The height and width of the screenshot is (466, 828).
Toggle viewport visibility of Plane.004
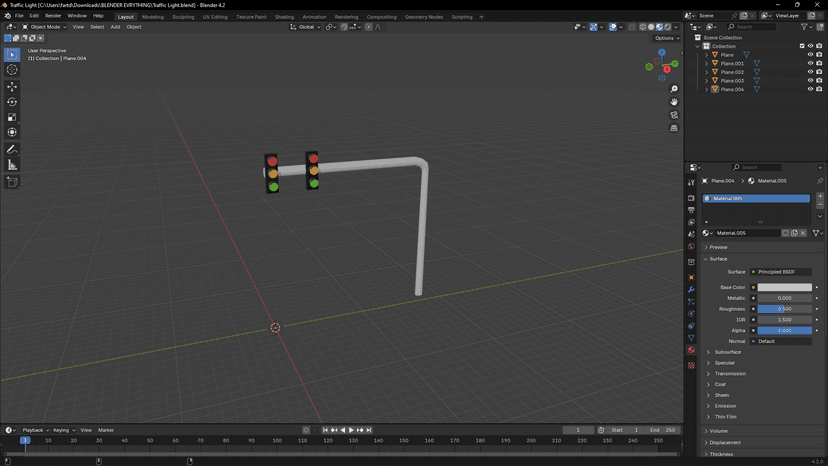coord(810,89)
